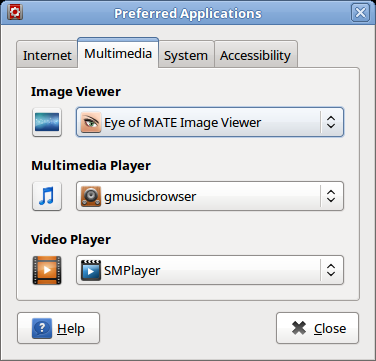This screenshot has width=376, height=361.
Task: Click the Help button
Action: 58,328
